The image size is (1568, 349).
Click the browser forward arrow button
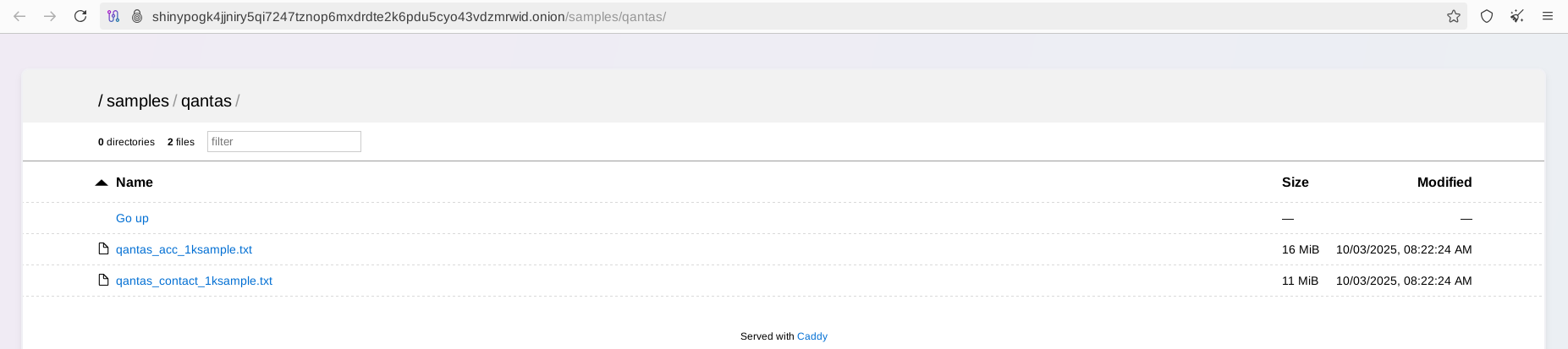[50, 16]
